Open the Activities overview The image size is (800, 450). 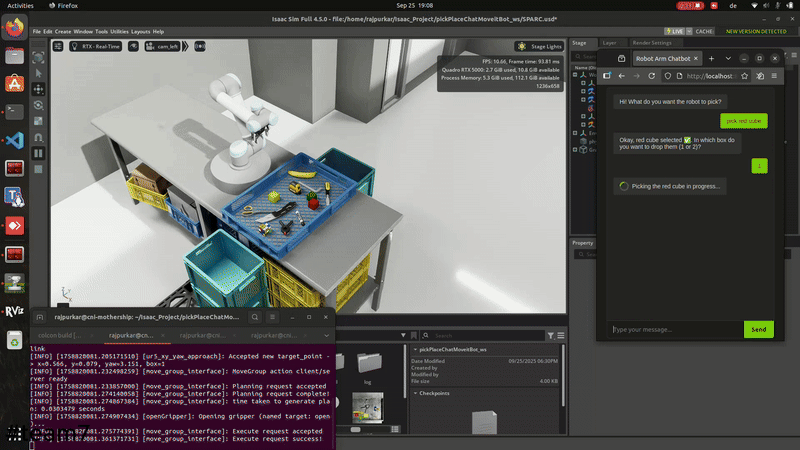tap(20, 6)
